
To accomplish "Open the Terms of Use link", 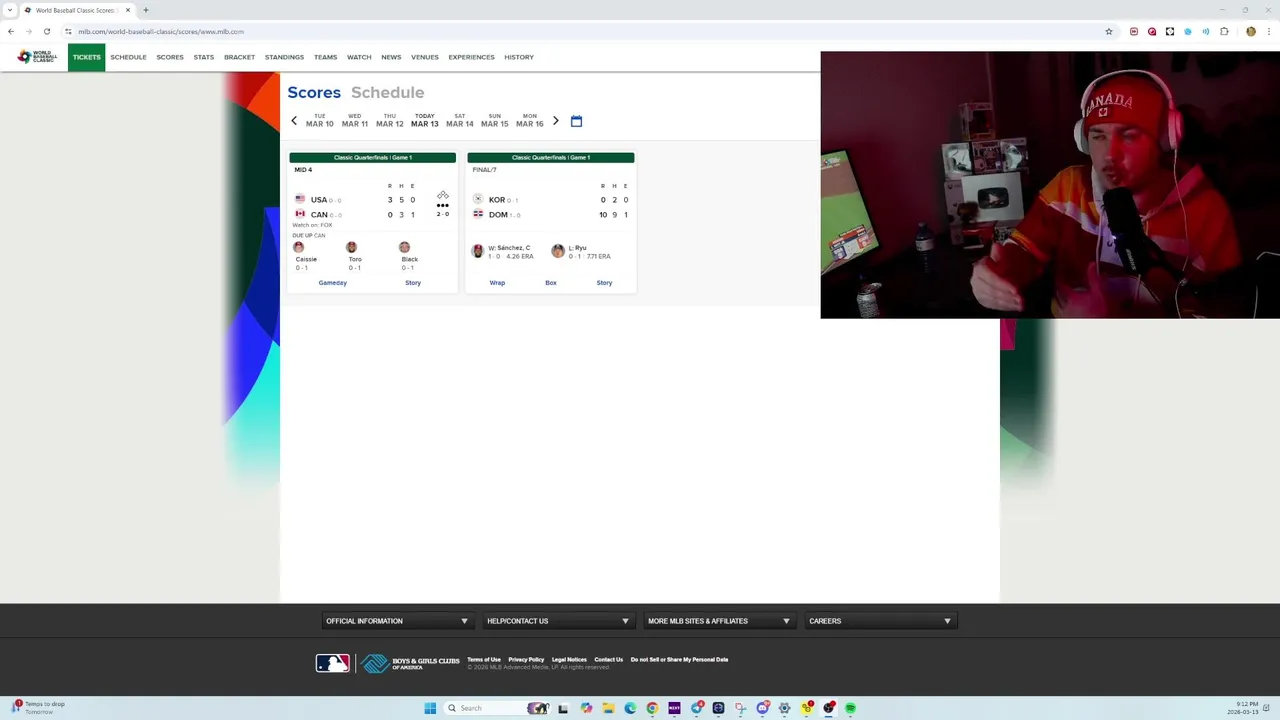I will (484, 660).
